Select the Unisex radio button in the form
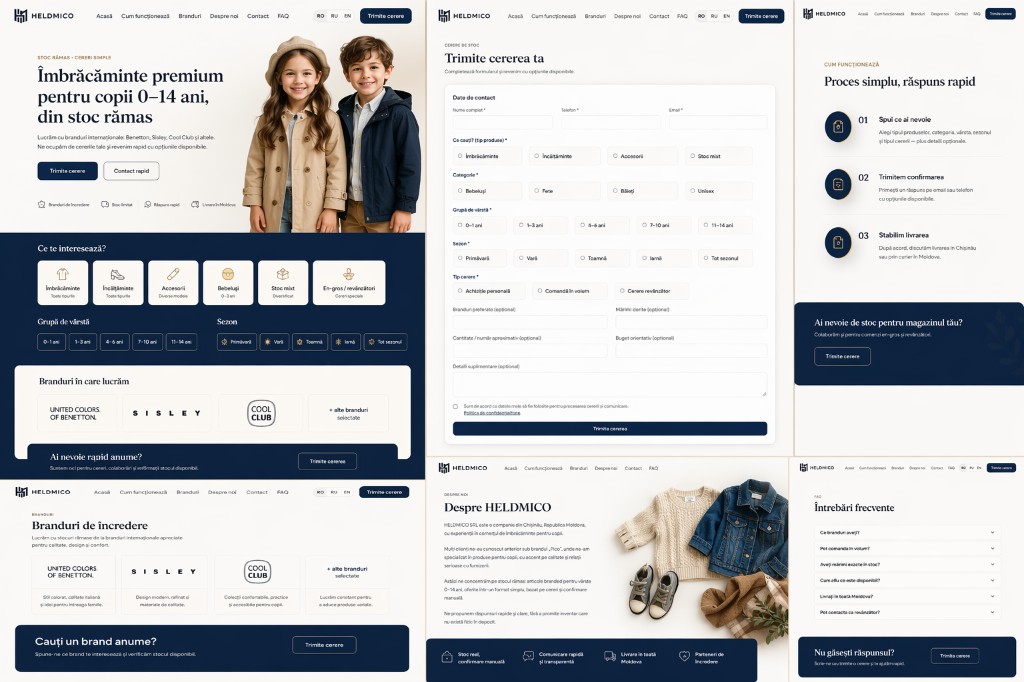 [x=692, y=190]
